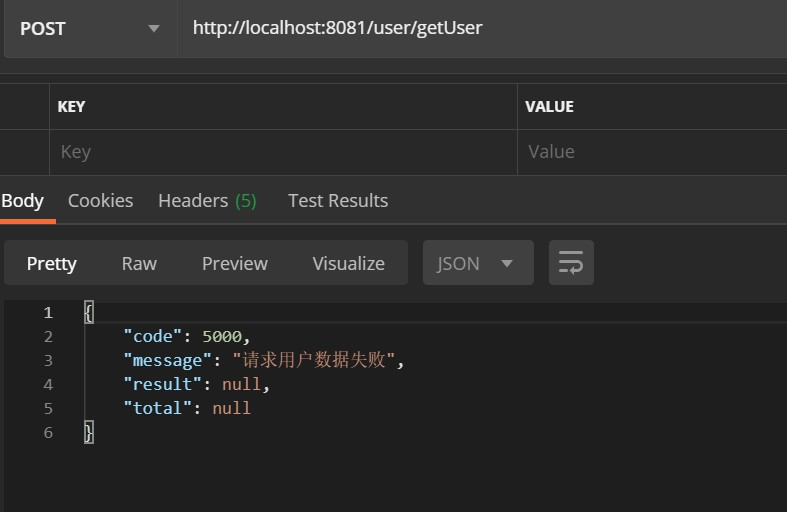Screen dimensions: 787x512
Task: Toggle the wrap lines icon button
Action: 571,263
